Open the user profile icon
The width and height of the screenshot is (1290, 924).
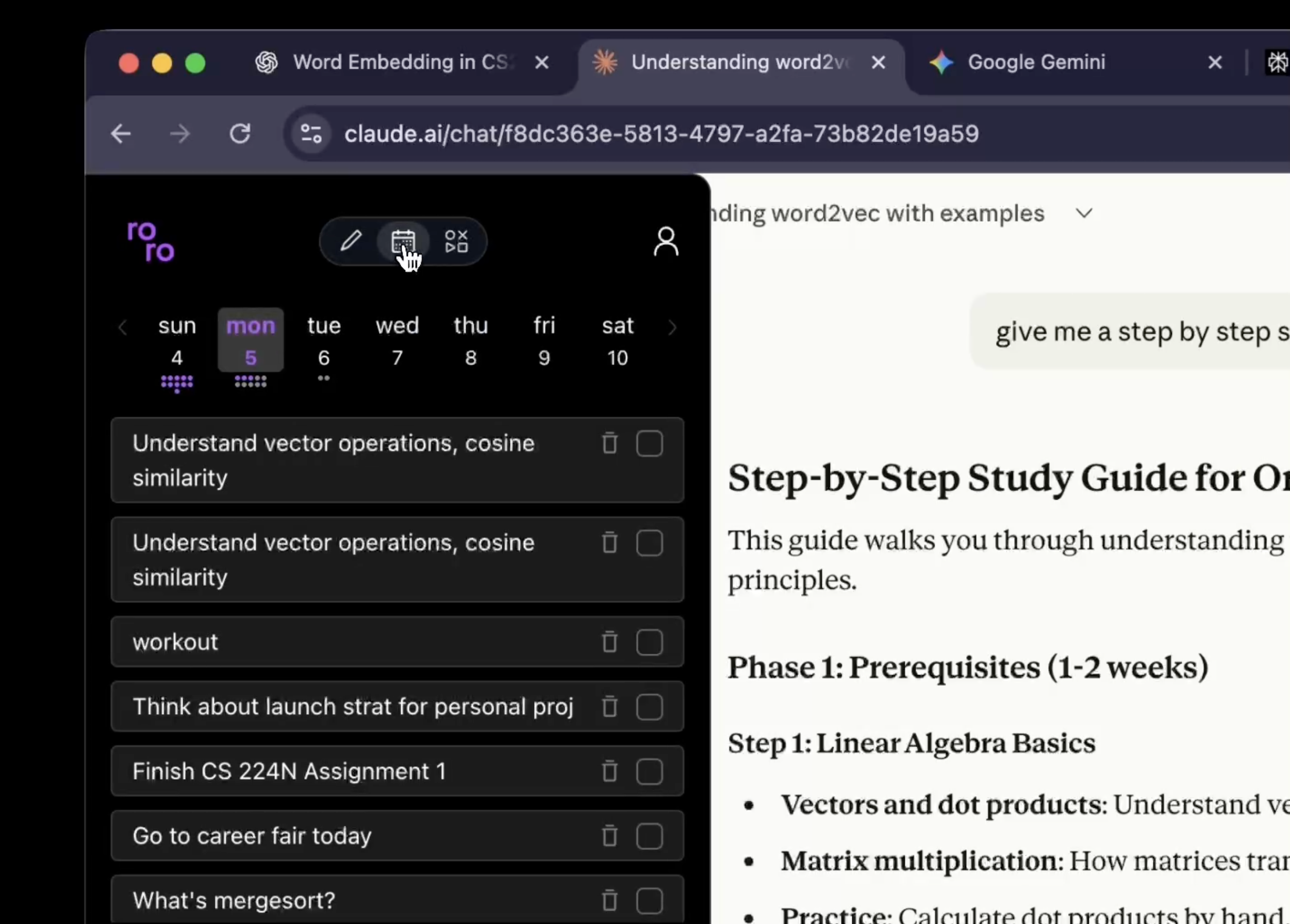coord(666,241)
